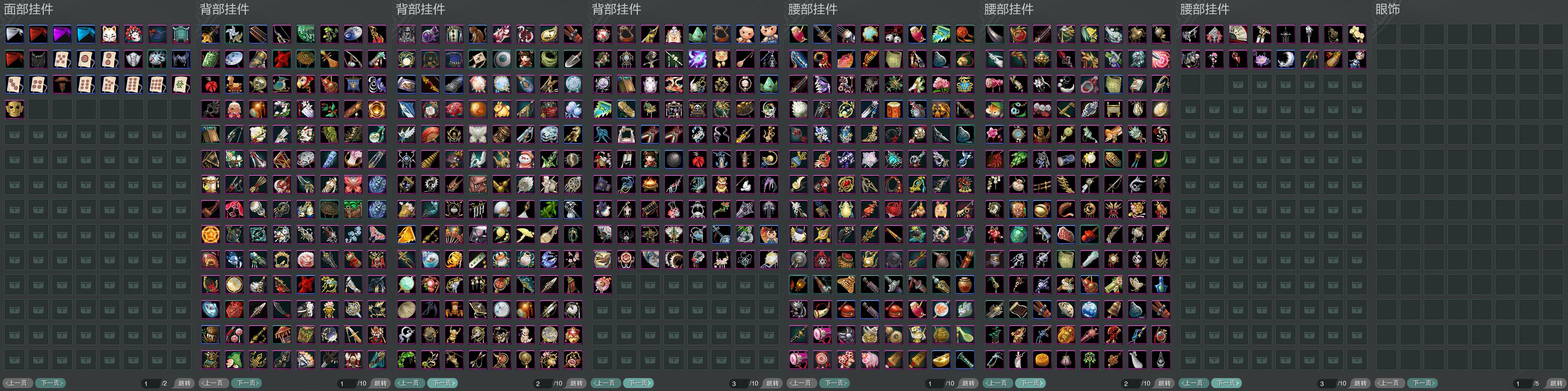Select the orange mooncake waist accessory
The image size is (1568, 391).
(1042, 359)
